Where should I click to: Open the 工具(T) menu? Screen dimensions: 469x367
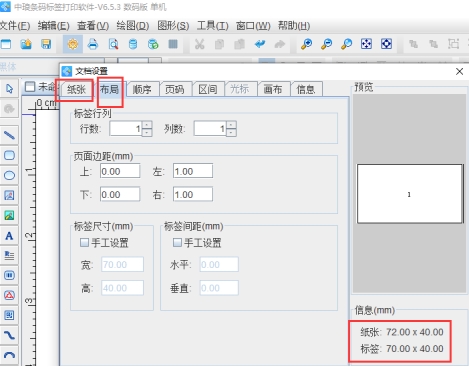[213, 26]
